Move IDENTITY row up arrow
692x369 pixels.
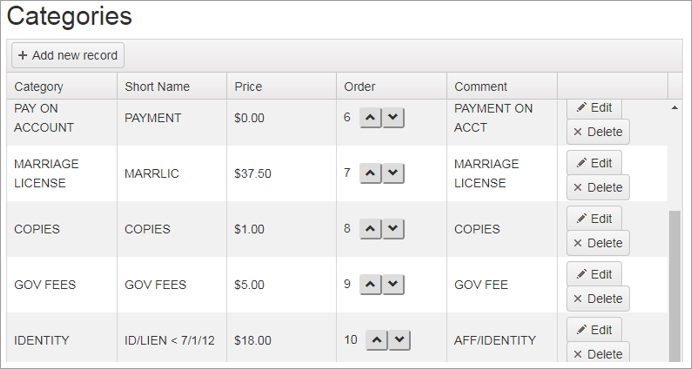tap(377, 340)
